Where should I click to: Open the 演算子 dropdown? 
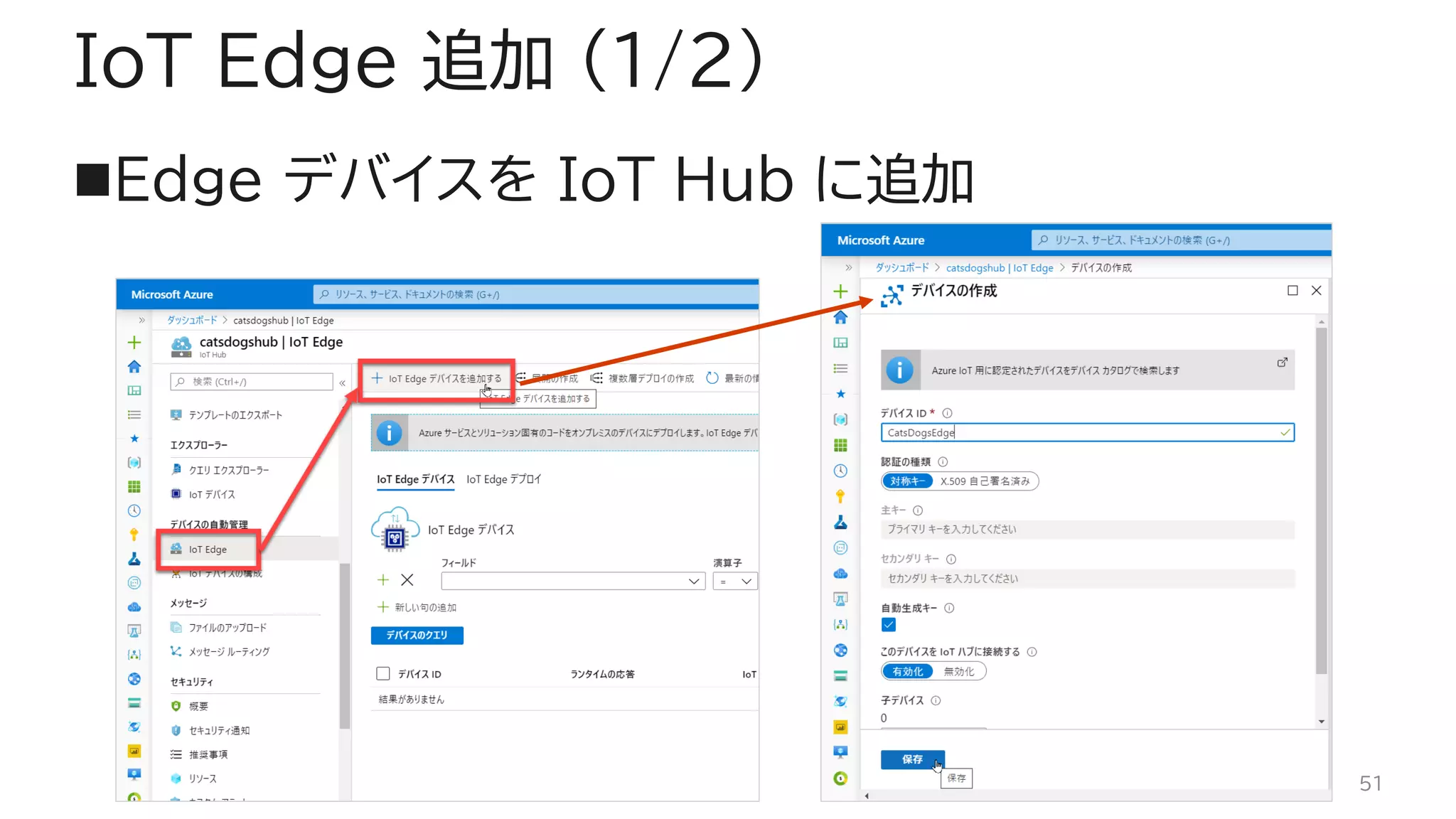click(735, 581)
